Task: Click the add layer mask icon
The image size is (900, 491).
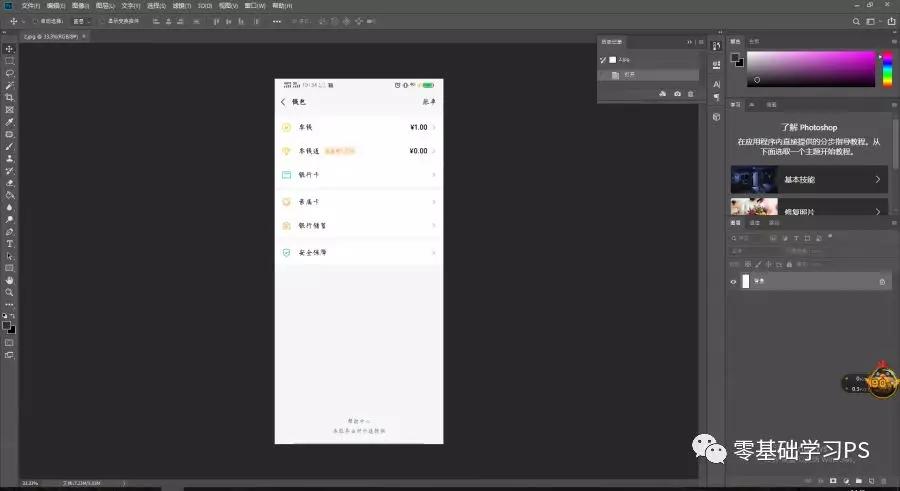Action: [833, 481]
